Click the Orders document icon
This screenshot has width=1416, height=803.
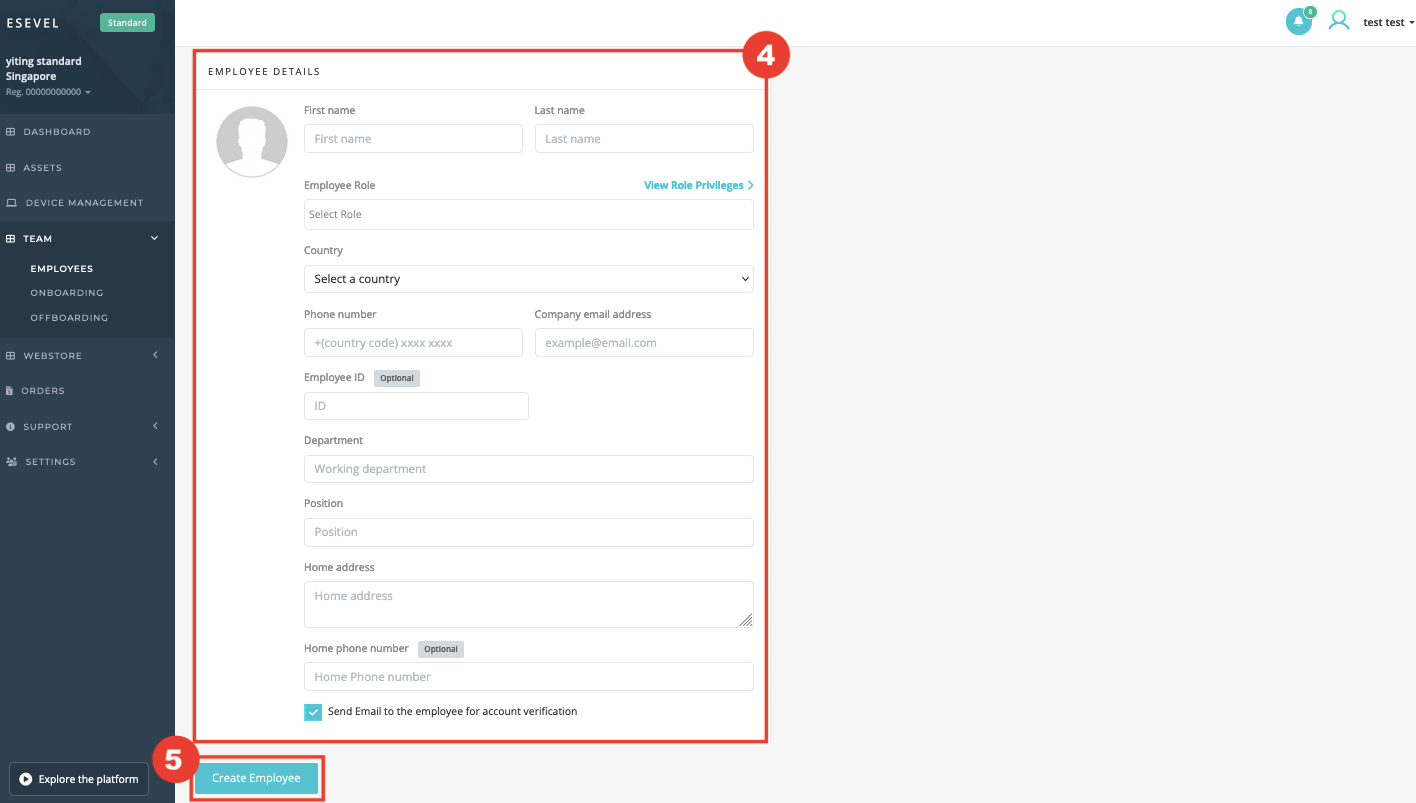click(10, 391)
